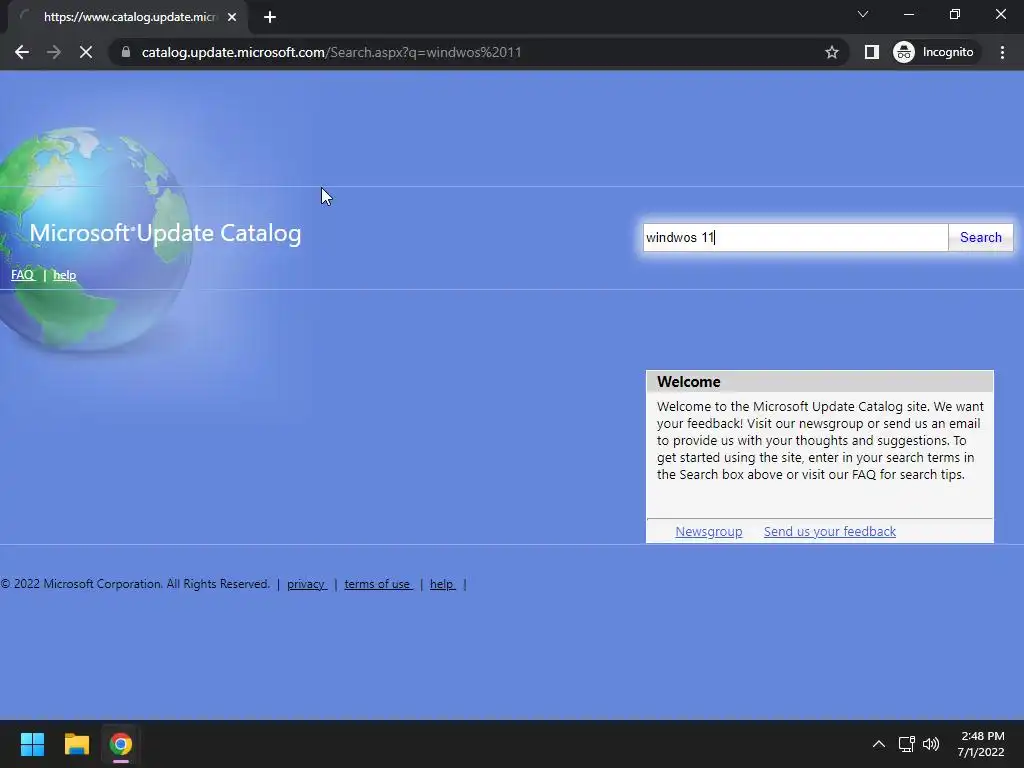This screenshot has width=1024, height=768.
Task: Click the Chrome taskbar icon
Action: coord(120,744)
